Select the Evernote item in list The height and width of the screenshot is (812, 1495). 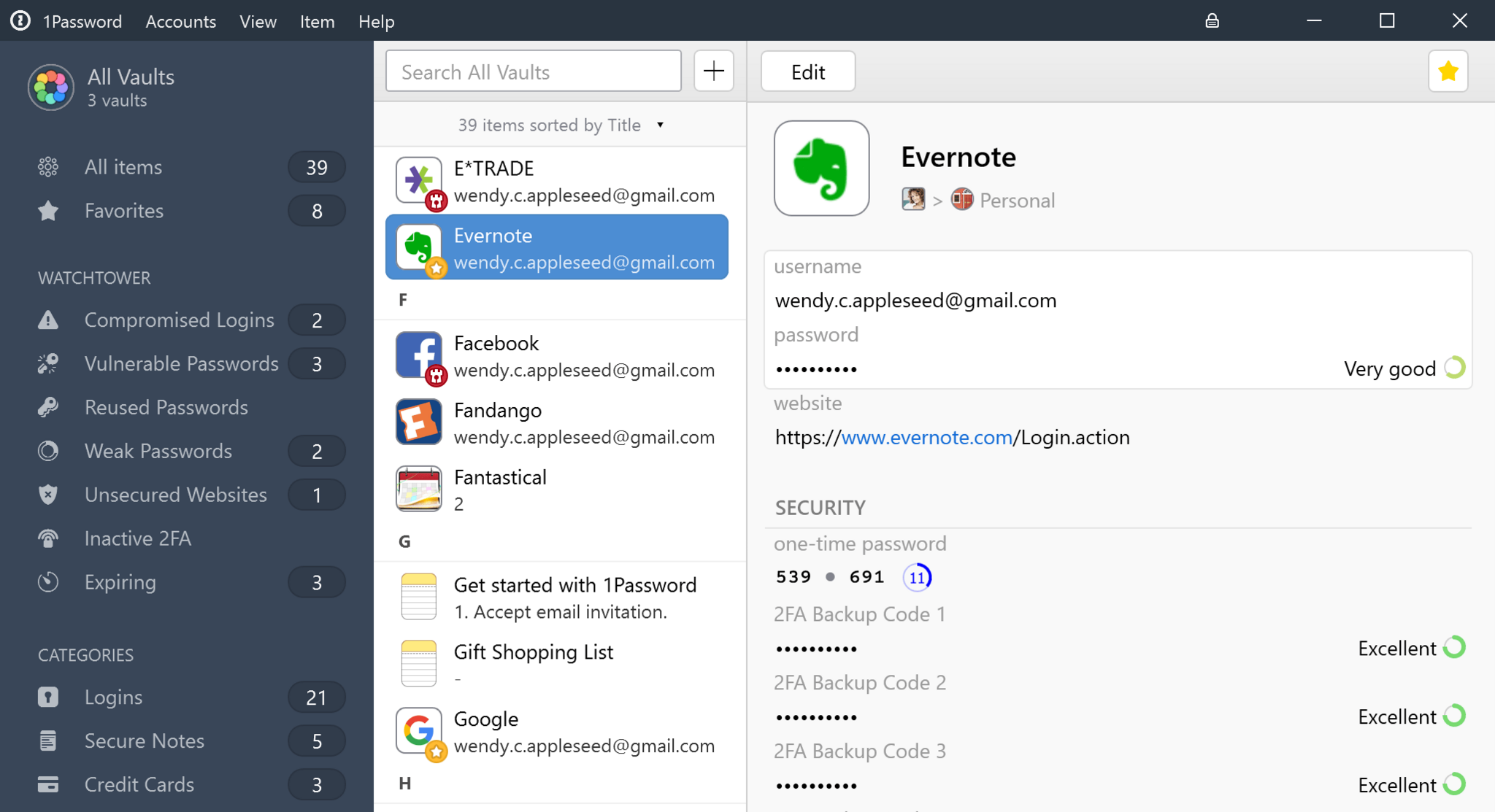(557, 247)
